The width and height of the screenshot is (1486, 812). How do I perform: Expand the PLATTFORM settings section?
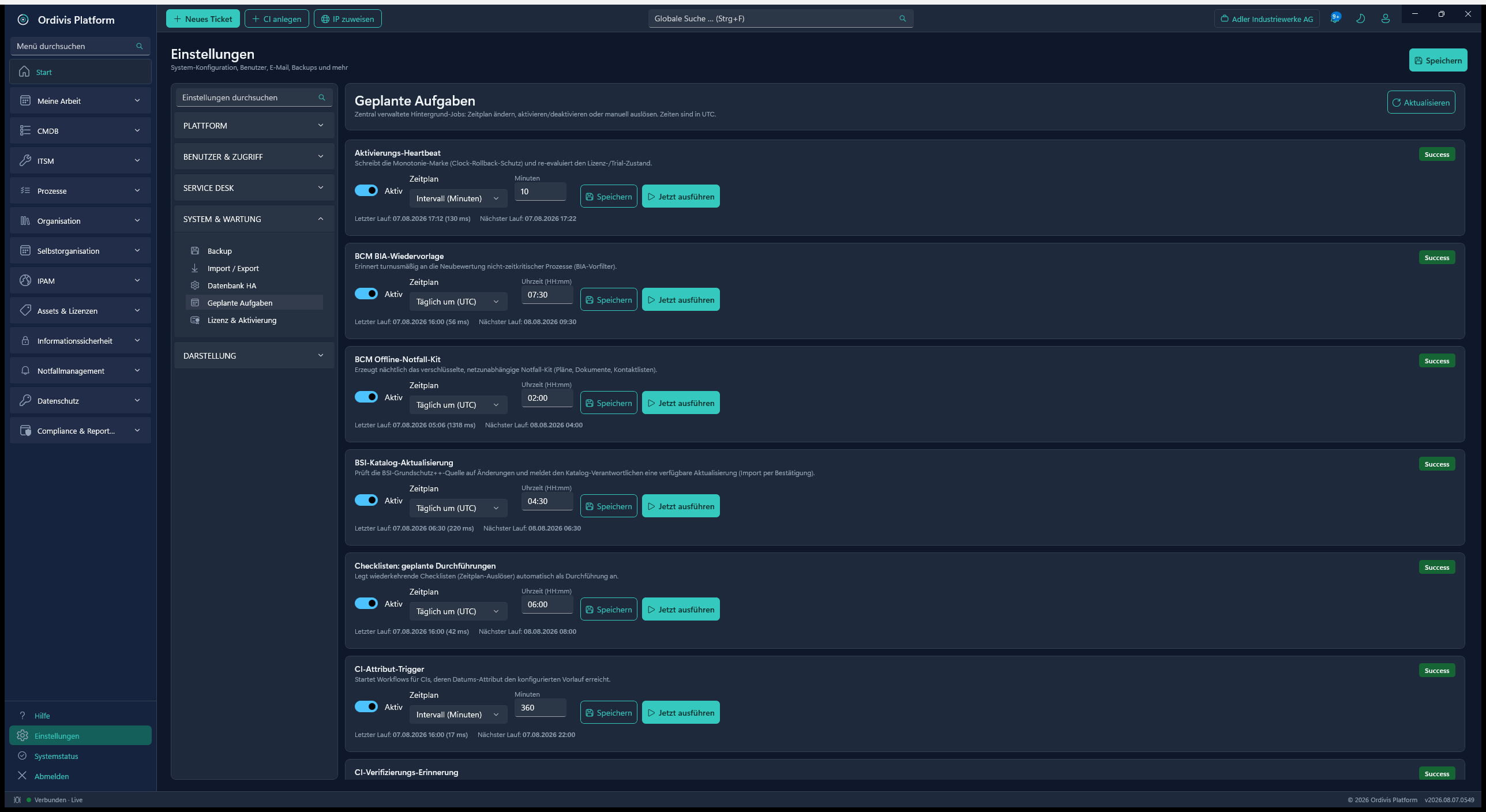(254, 126)
